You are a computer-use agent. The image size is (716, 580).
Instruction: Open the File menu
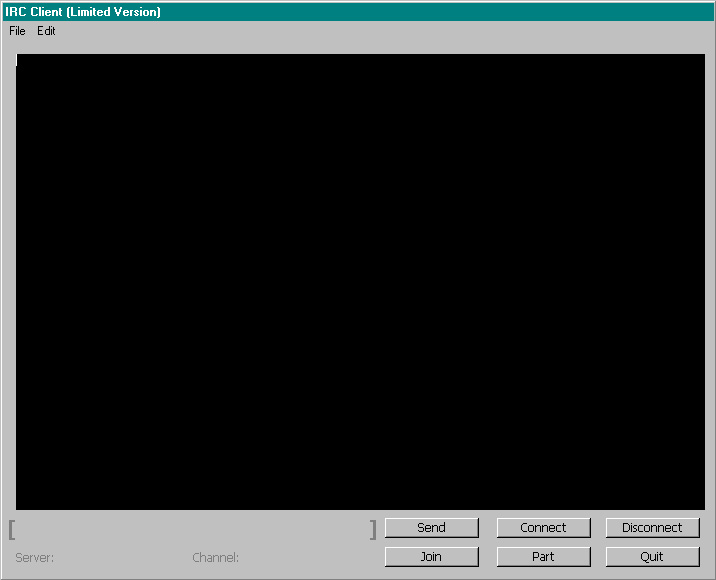tap(17, 31)
